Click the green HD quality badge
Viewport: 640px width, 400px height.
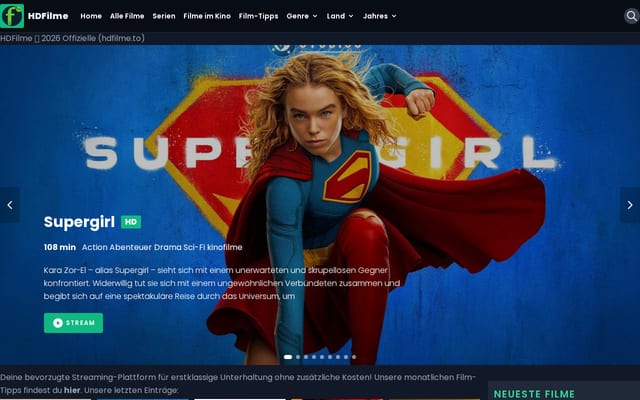[x=131, y=222]
